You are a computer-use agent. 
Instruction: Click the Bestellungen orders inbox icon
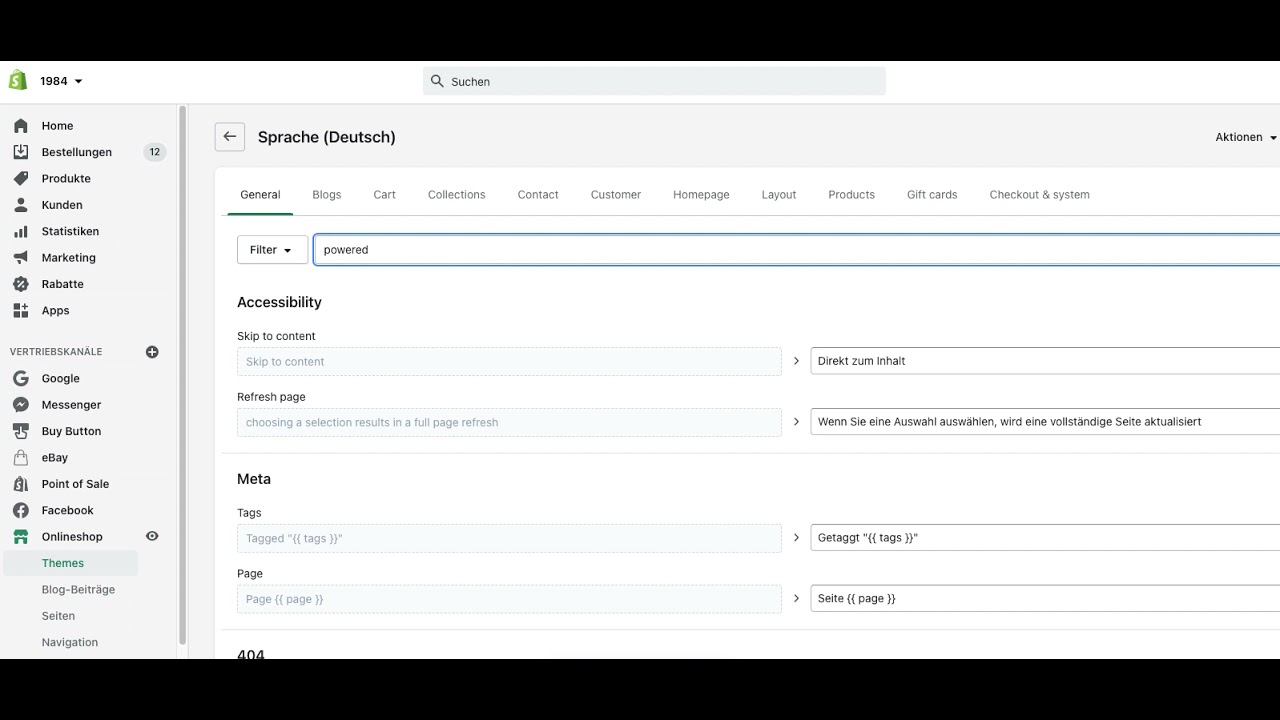click(21, 152)
